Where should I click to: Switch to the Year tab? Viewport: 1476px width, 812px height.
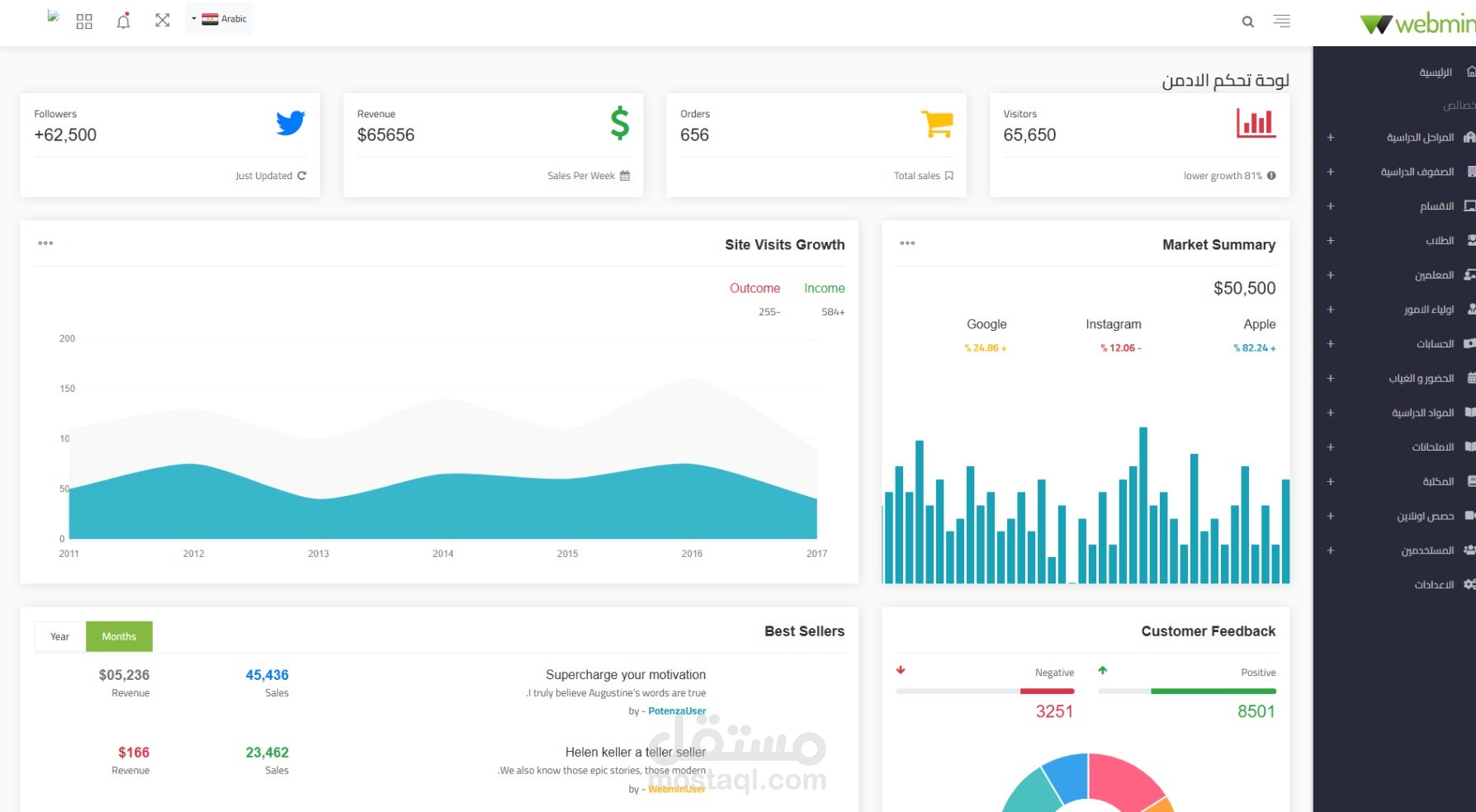coord(60,636)
